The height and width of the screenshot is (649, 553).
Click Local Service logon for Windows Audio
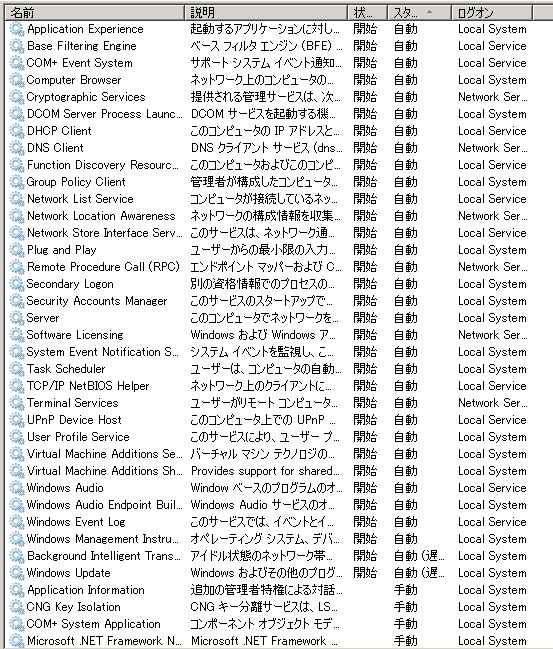[492, 488]
